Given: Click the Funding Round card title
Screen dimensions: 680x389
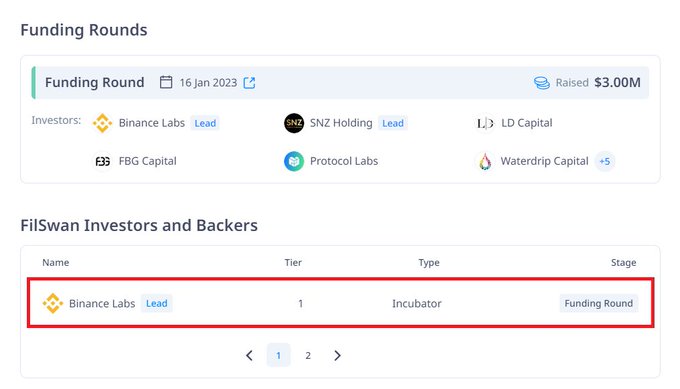Looking at the screenshot, I should (x=95, y=82).
